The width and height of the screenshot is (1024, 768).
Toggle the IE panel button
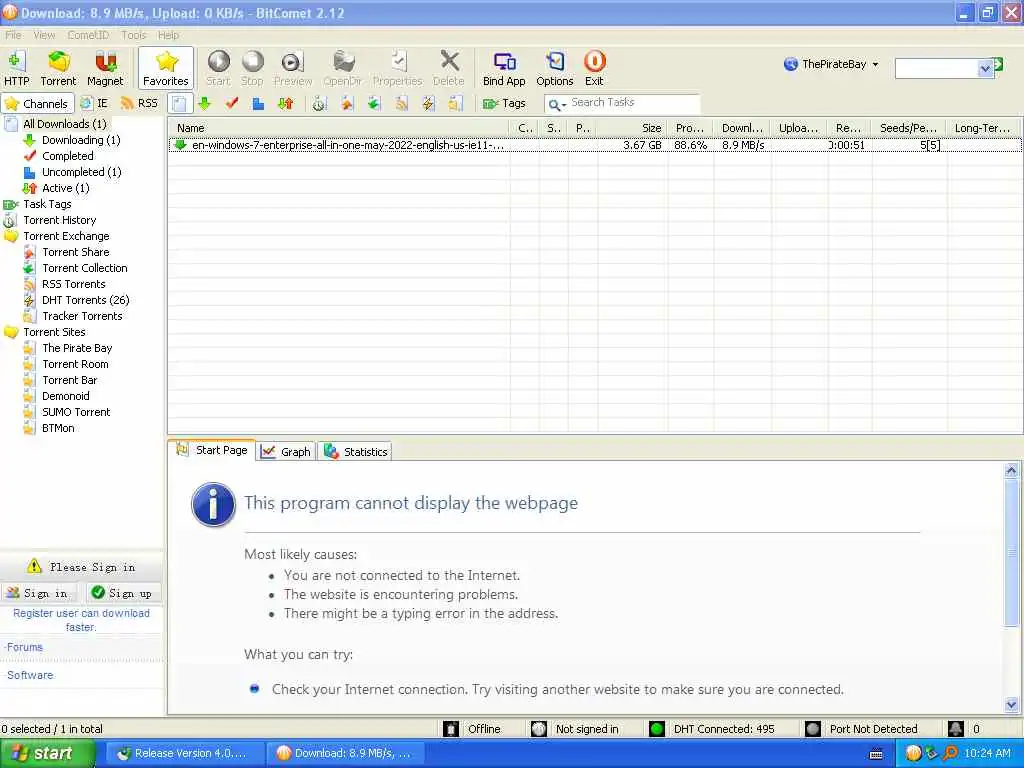click(x=94, y=103)
